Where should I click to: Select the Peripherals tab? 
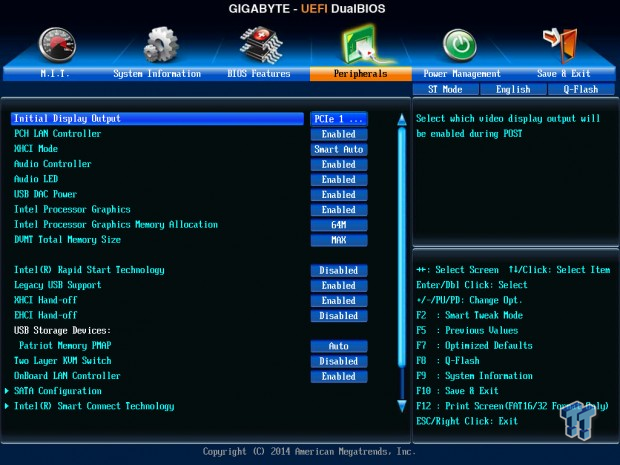(x=361, y=74)
